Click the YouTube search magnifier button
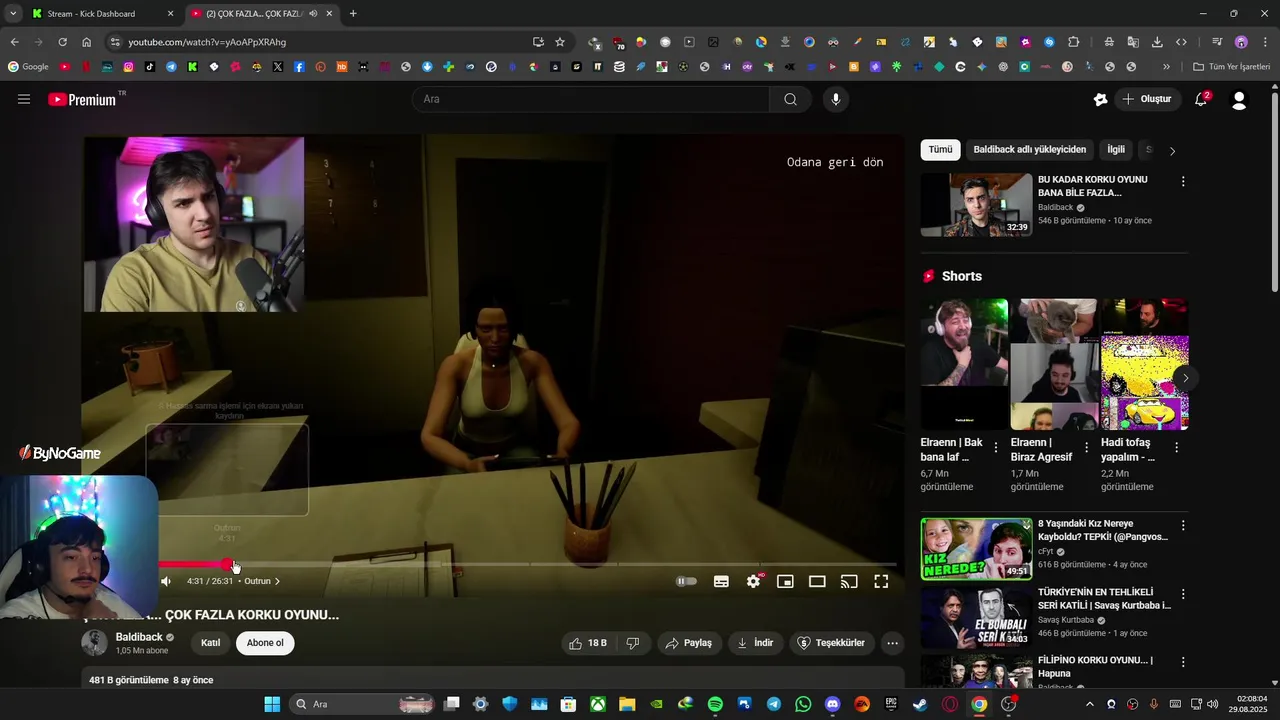Image resolution: width=1280 pixels, height=720 pixels. (x=791, y=99)
